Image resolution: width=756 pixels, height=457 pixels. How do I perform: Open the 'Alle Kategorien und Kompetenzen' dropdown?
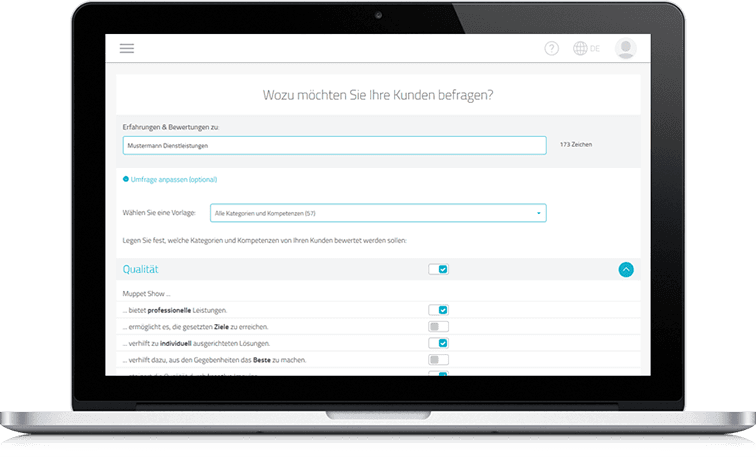tap(377, 212)
